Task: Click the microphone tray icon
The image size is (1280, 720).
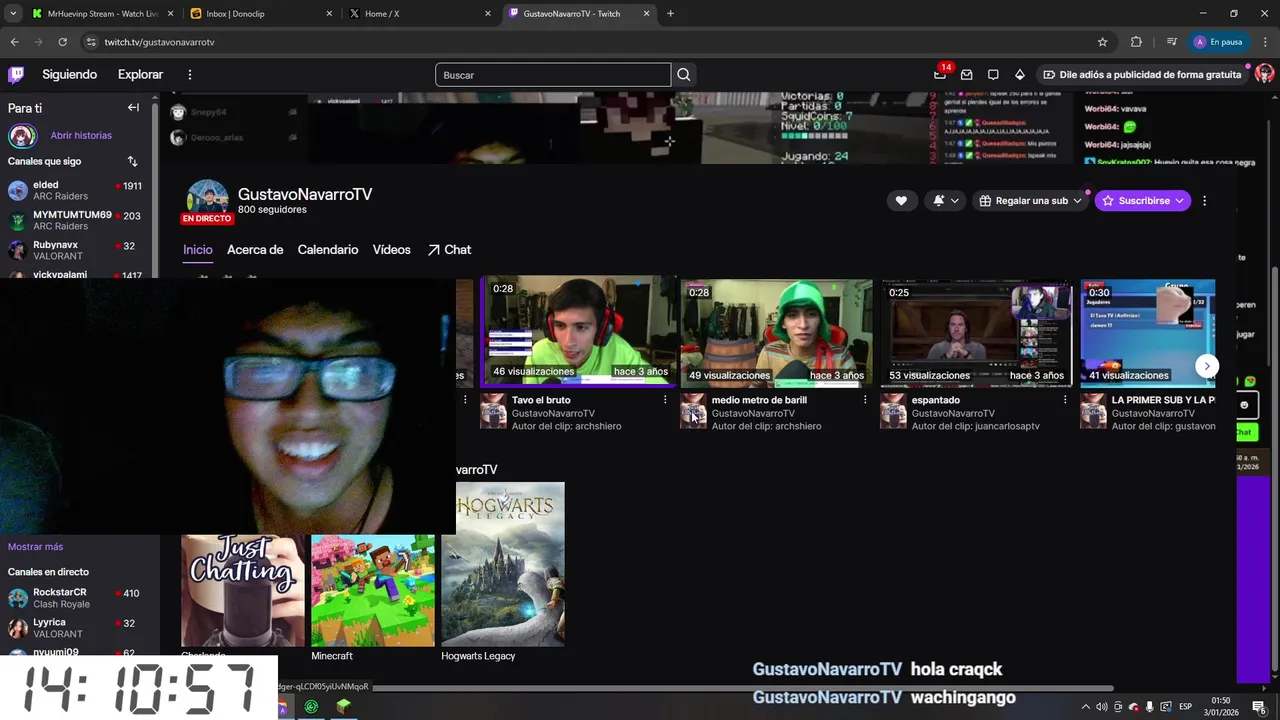Action: 1150,707
